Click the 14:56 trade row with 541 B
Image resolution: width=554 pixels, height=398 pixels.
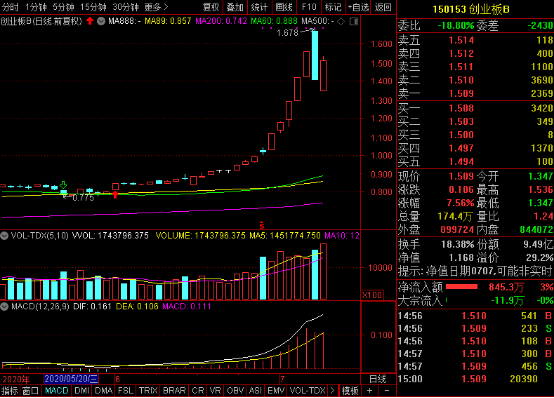(x=475, y=316)
